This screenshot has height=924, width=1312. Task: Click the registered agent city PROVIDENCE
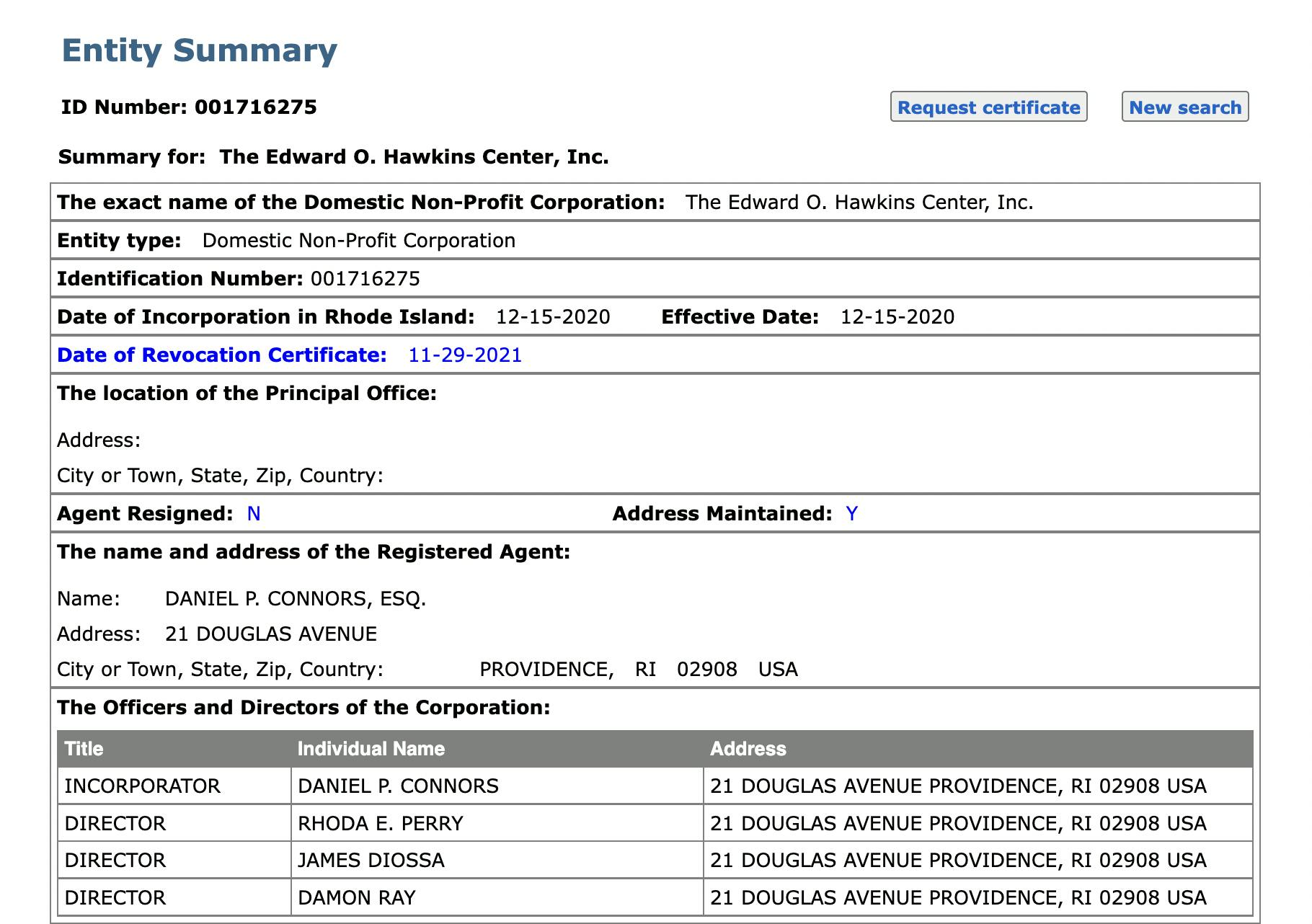pyautogui.click(x=546, y=670)
